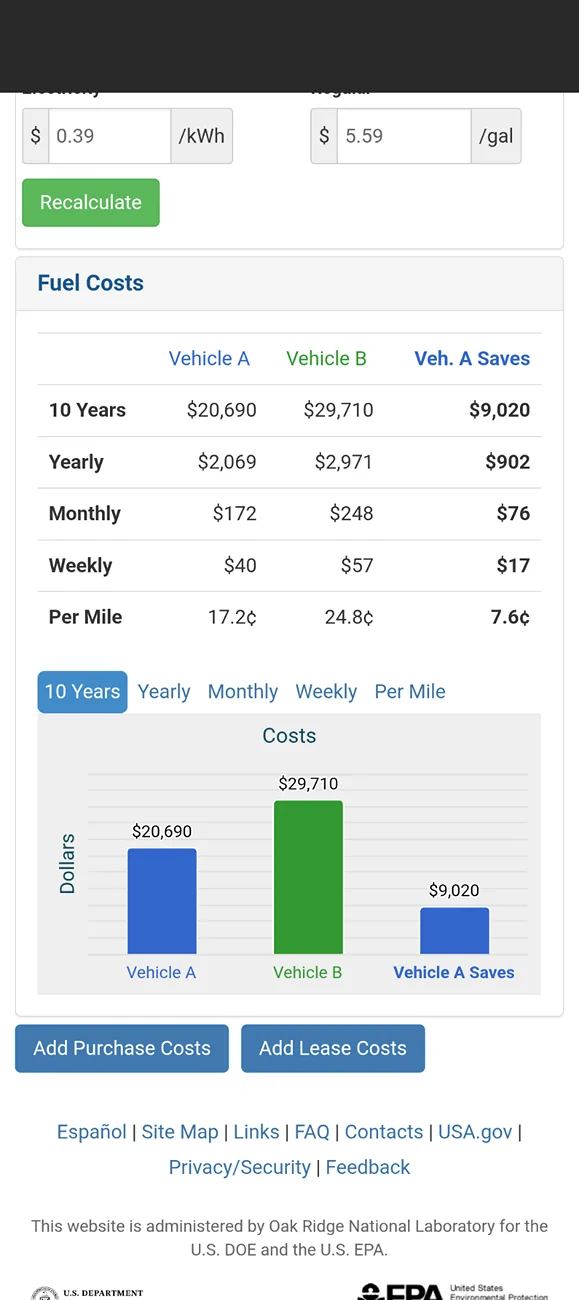579x1300 pixels.
Task: Select the currently active 10 Years tab
Action: coord(82,691)
